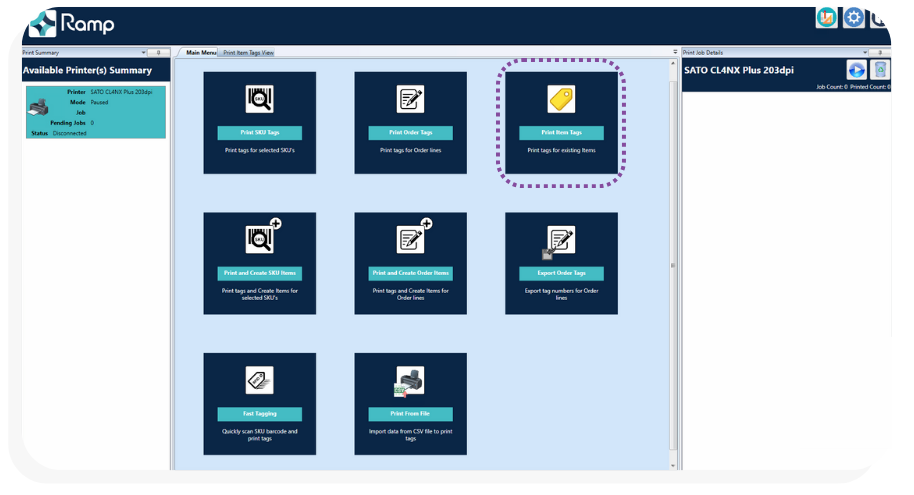Expand the tab list dropdown above the scrollbar
914x495 pixels.
pyautogui.click(x=673, y=52)
